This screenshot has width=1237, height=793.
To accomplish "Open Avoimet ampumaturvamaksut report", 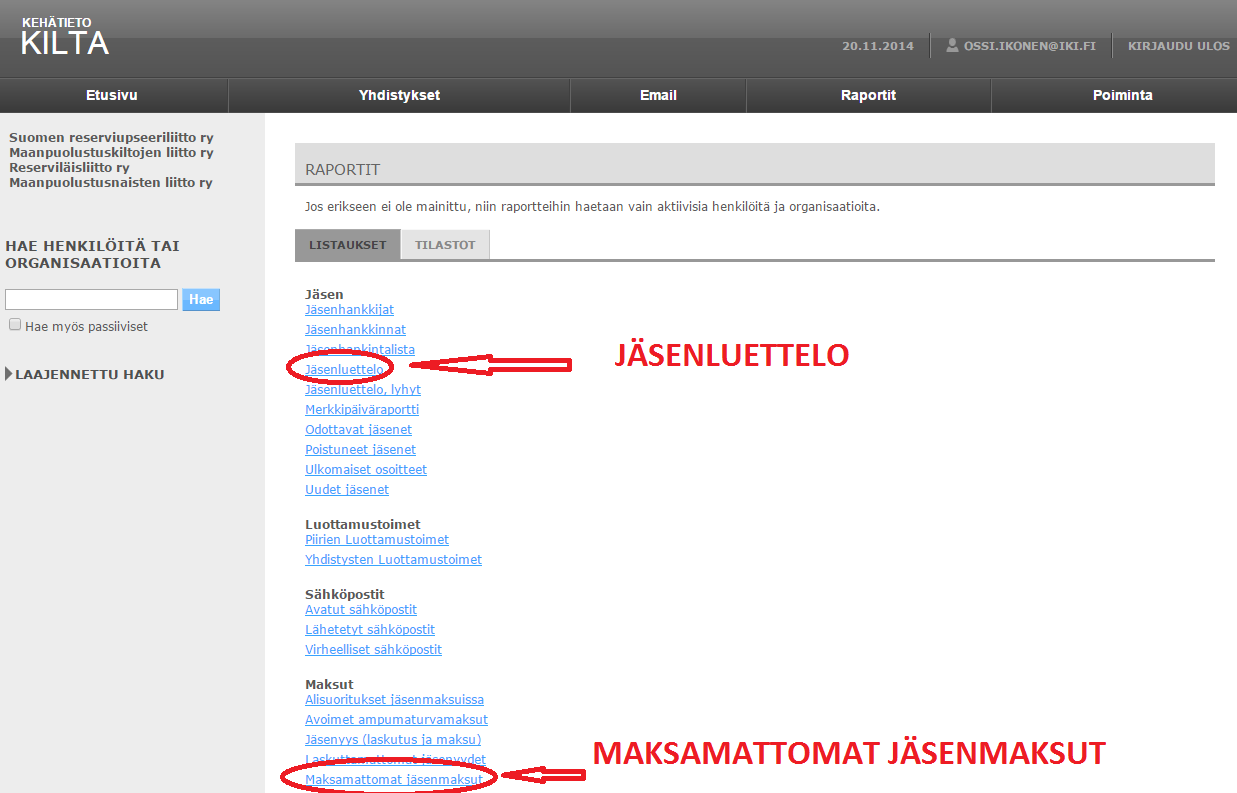I will (x=396, y=720).
